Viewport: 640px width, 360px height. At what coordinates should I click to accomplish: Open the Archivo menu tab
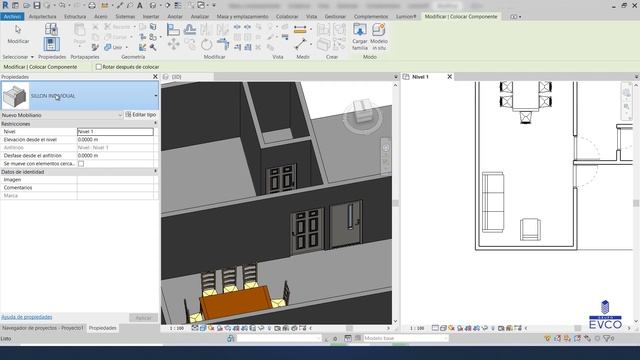[x=12, y=16]
